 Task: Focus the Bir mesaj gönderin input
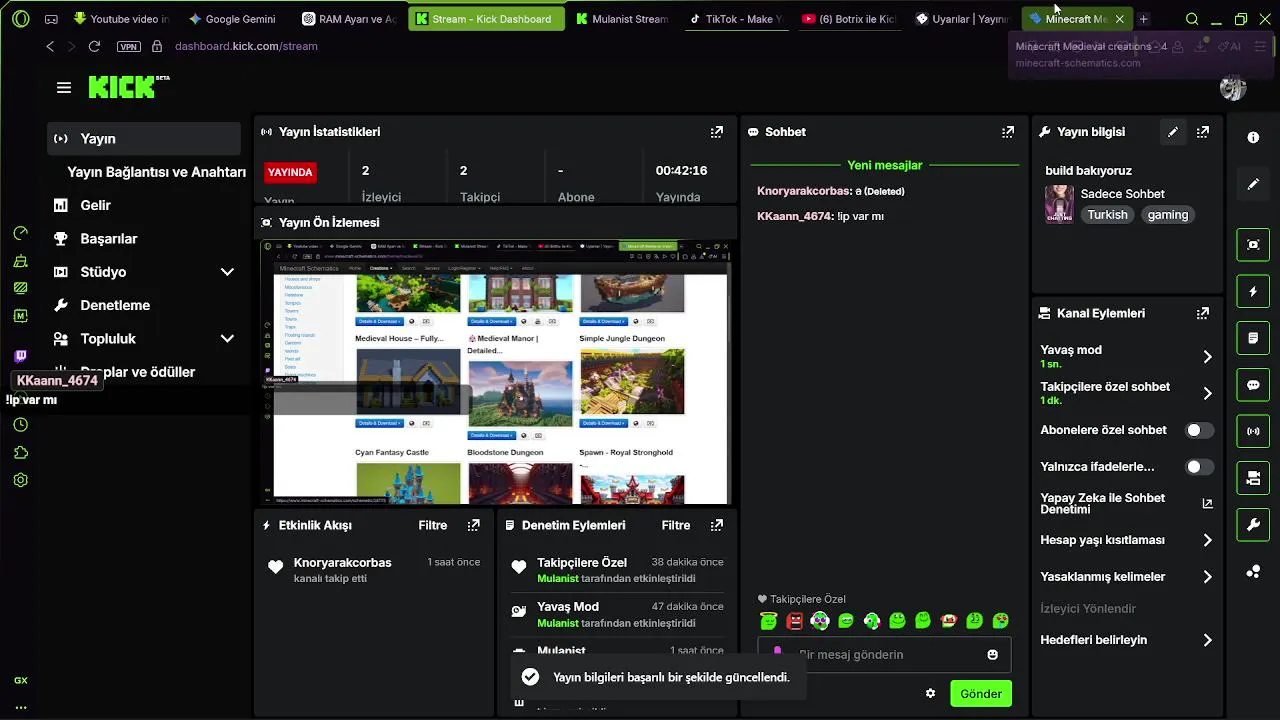[x=884, y=655]
